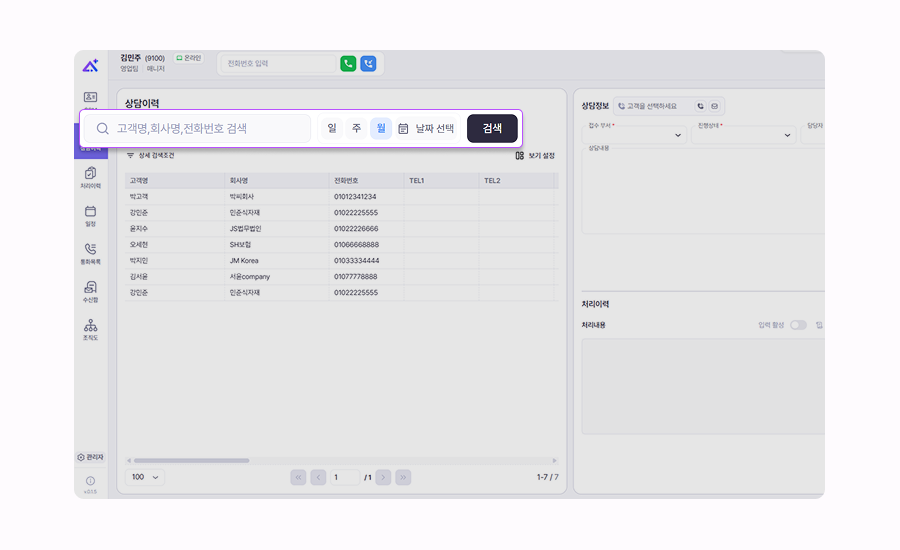Screen dimensions: 900x550
Task: Click user name 김민주 (9100)
Action: point(142,58)
